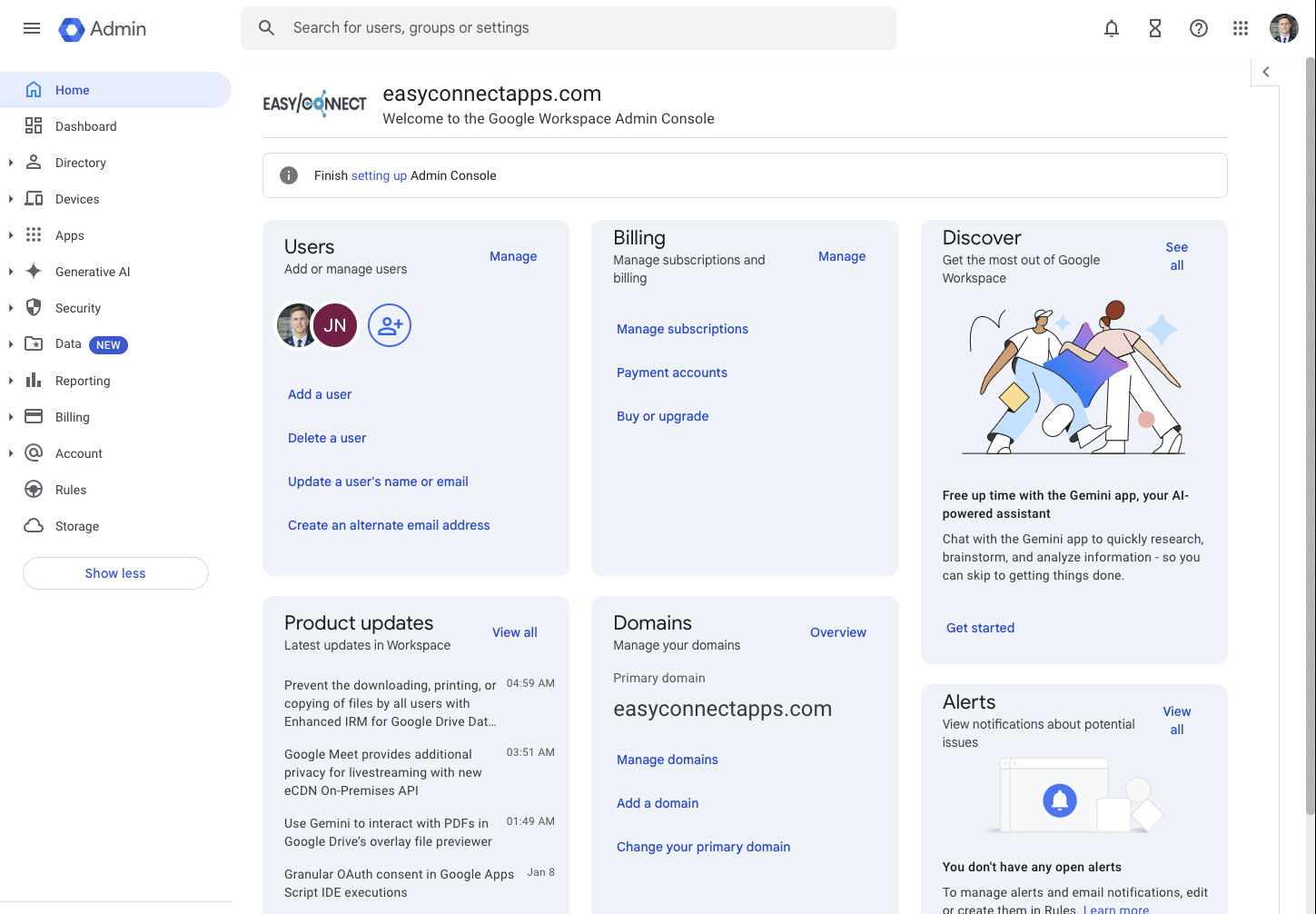The height and width of the screenshot is (914, 1316).
Task: Click the info icon in setup banner
Action: click(289, 175)
